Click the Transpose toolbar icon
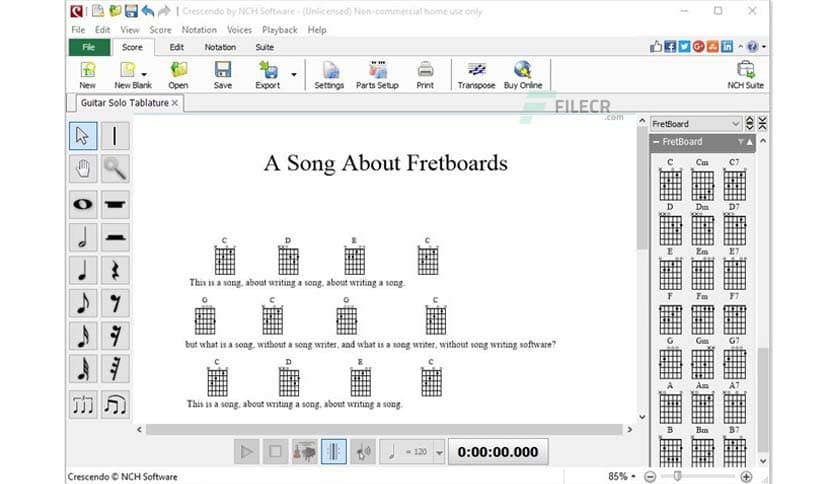 476,75
